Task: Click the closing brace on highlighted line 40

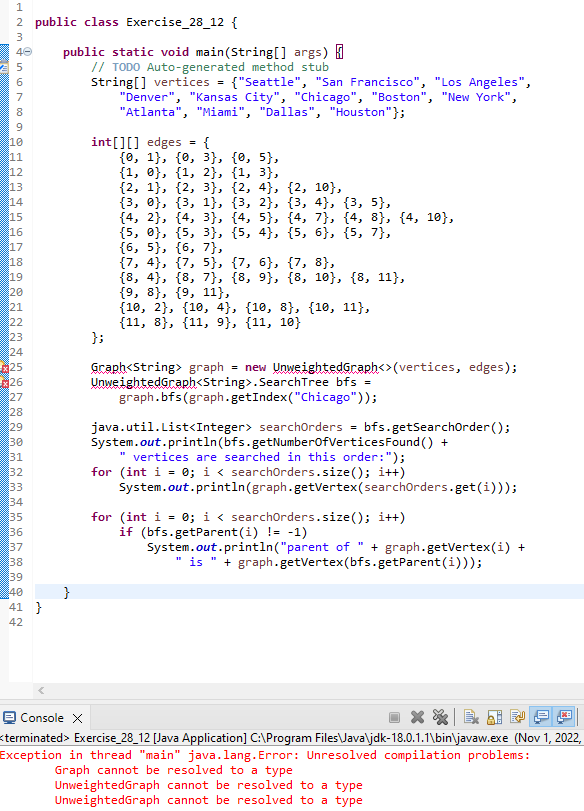Action: (66, 592)
